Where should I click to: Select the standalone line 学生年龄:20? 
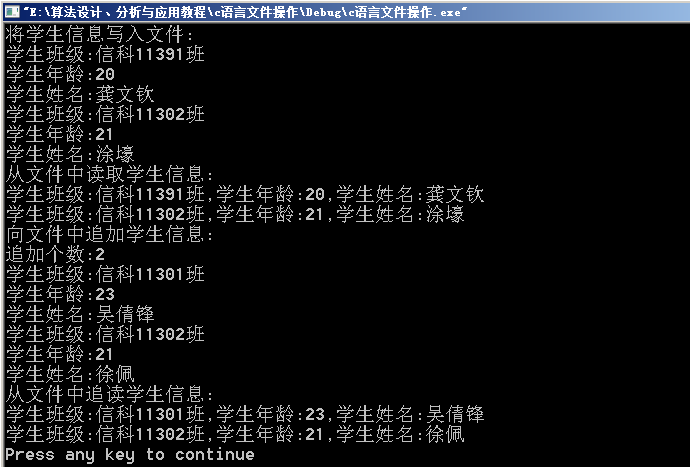coord(60,74)
